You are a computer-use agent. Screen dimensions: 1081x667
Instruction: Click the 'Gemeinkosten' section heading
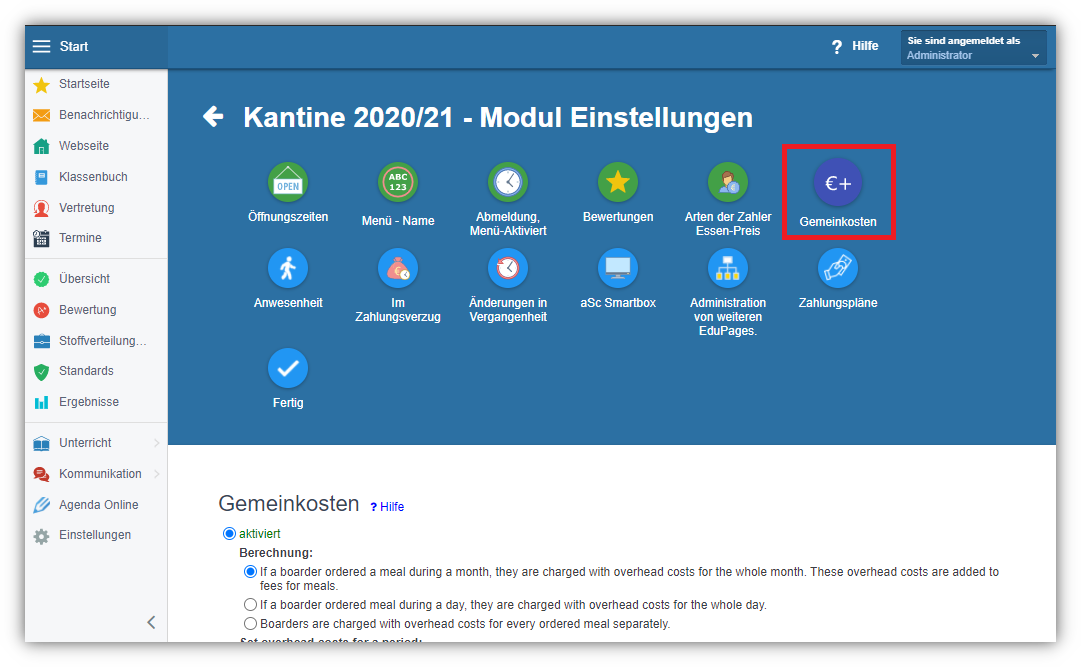(289, 504)
